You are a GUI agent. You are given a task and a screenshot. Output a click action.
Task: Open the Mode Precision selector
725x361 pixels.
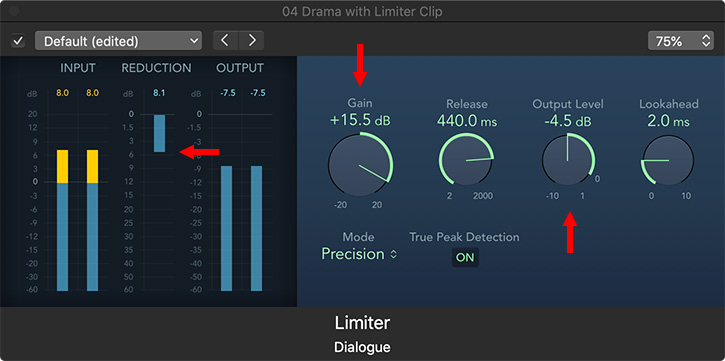point(359,254)
